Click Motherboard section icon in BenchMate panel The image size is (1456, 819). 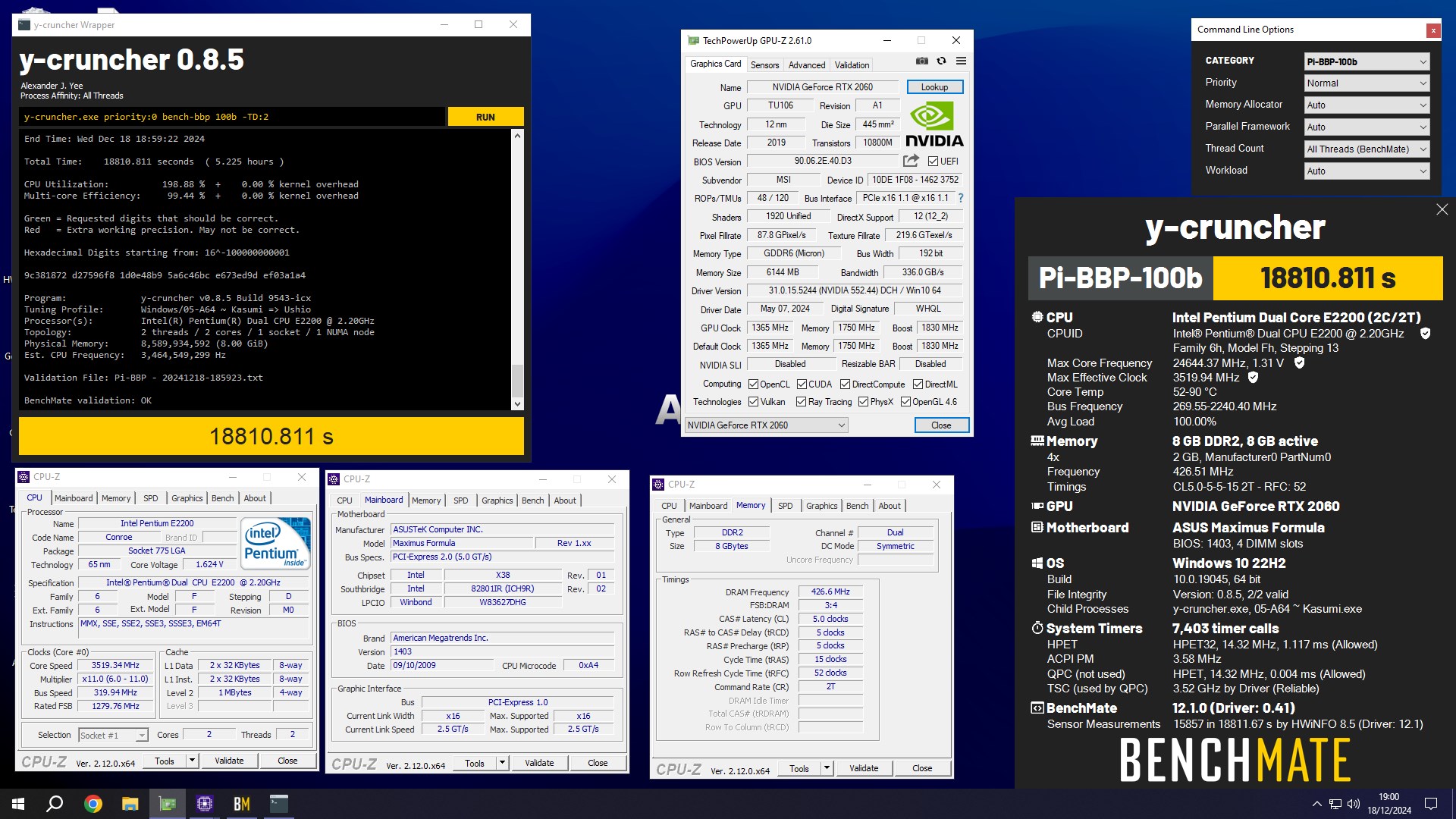click(1037, 527)
